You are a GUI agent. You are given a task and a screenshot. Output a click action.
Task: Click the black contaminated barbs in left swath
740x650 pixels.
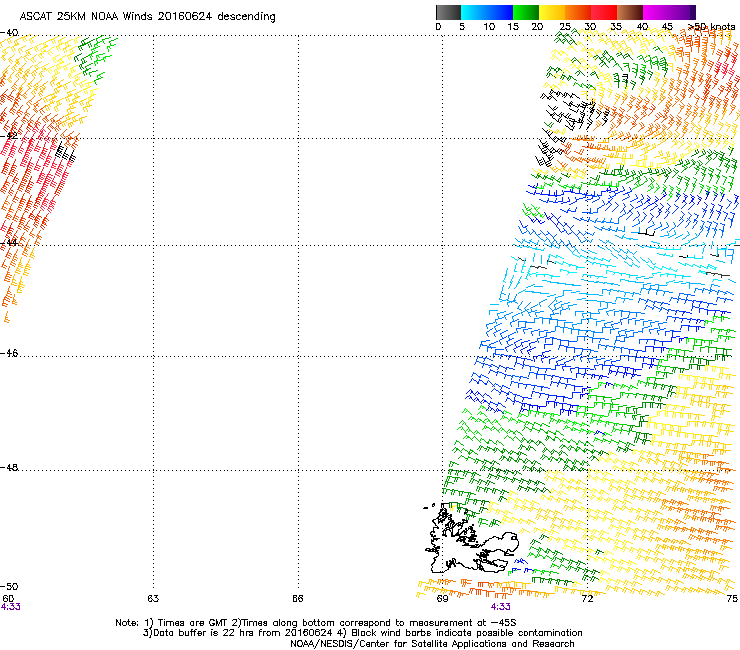point(66,152)
